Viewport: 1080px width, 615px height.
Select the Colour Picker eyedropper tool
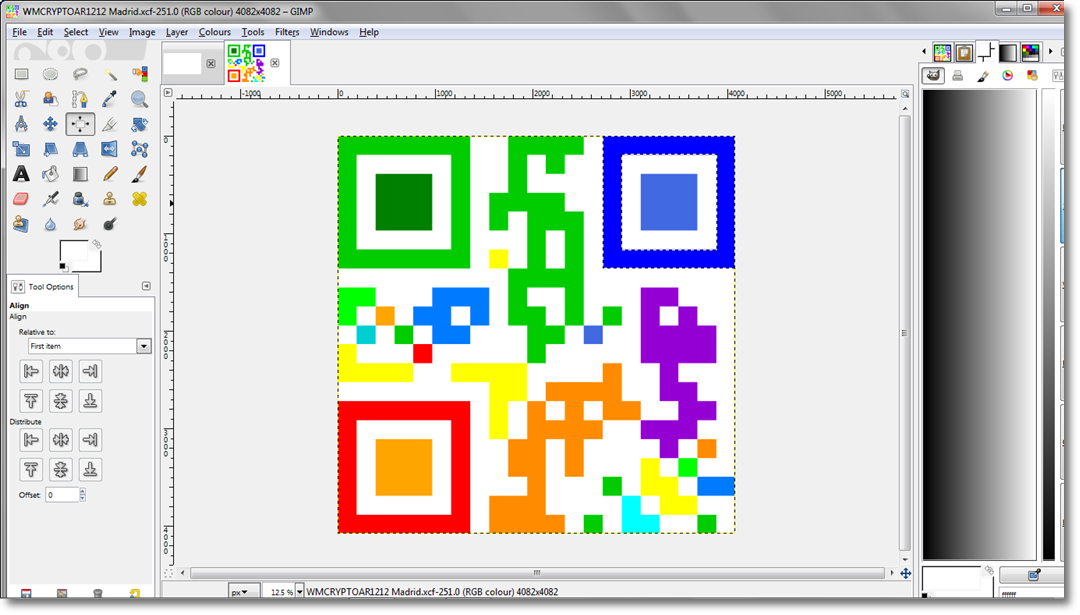[110, 99]
